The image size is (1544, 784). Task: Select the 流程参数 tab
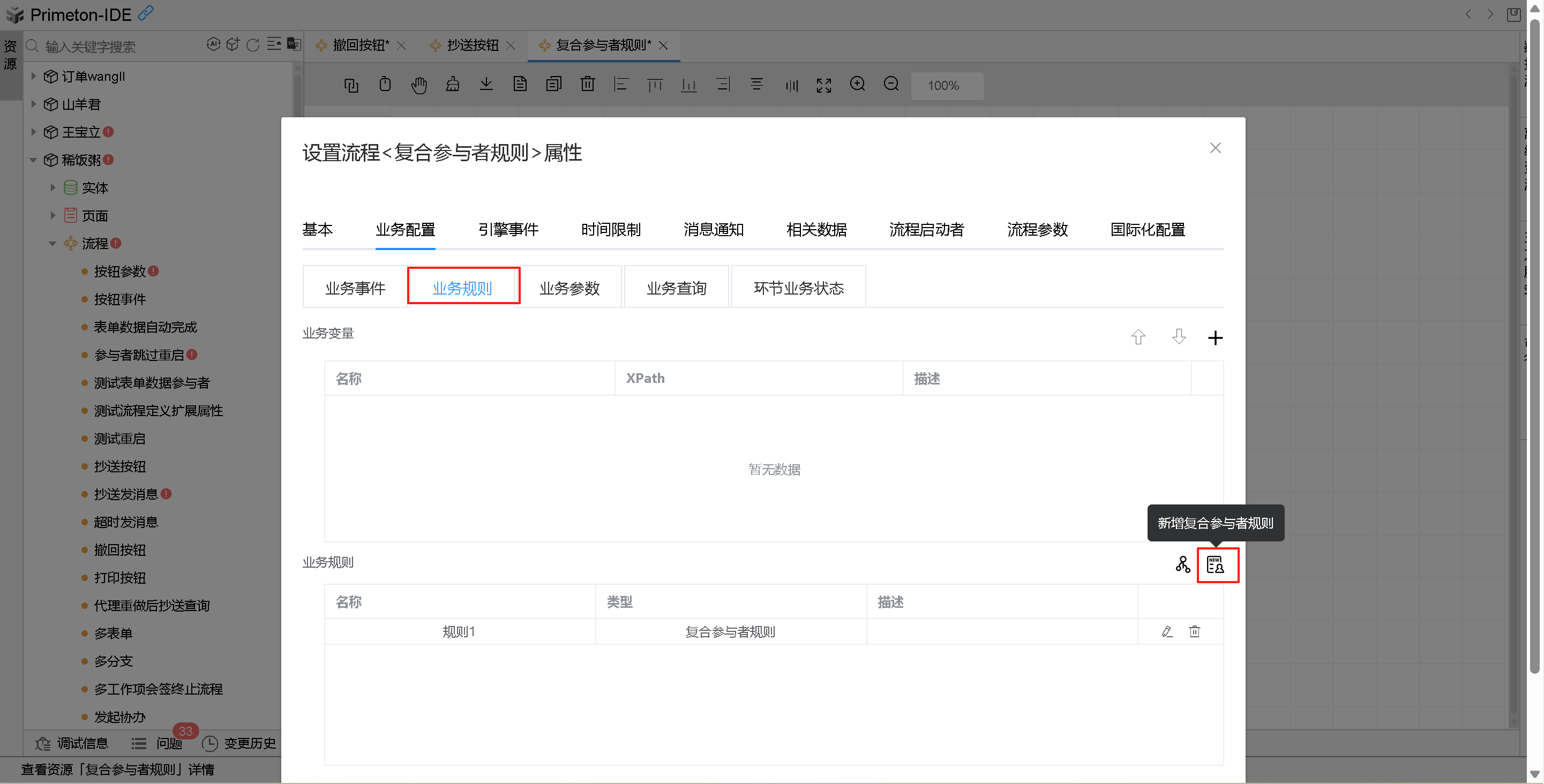pyautogui.click(x=1037, y=229)
